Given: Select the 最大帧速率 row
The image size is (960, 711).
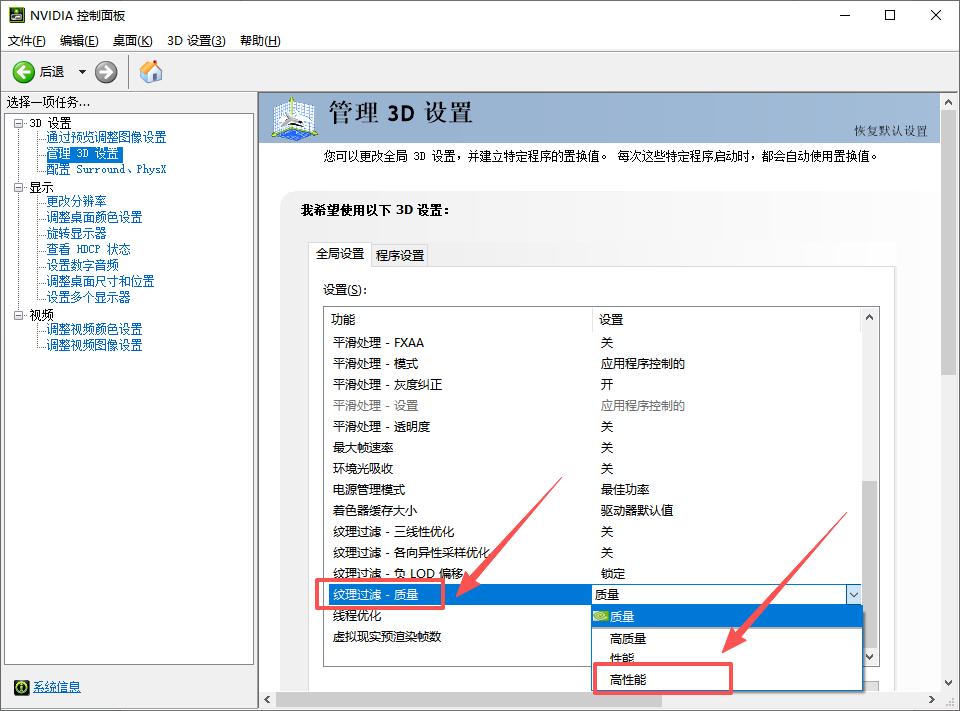Looking at the screenshot, I should pos(592,448).
